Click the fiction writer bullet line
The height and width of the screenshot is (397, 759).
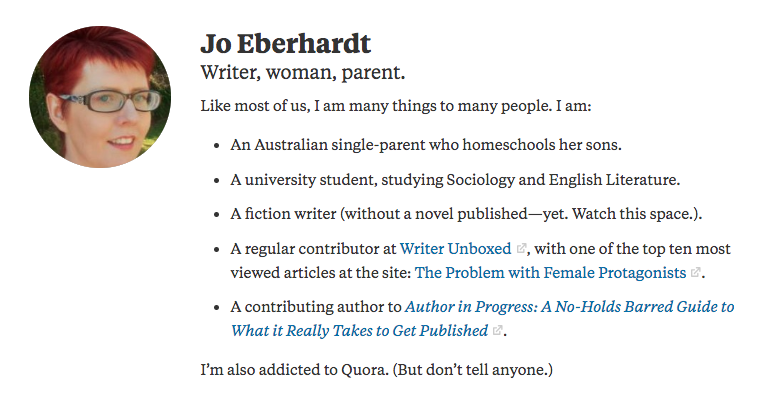466,214
